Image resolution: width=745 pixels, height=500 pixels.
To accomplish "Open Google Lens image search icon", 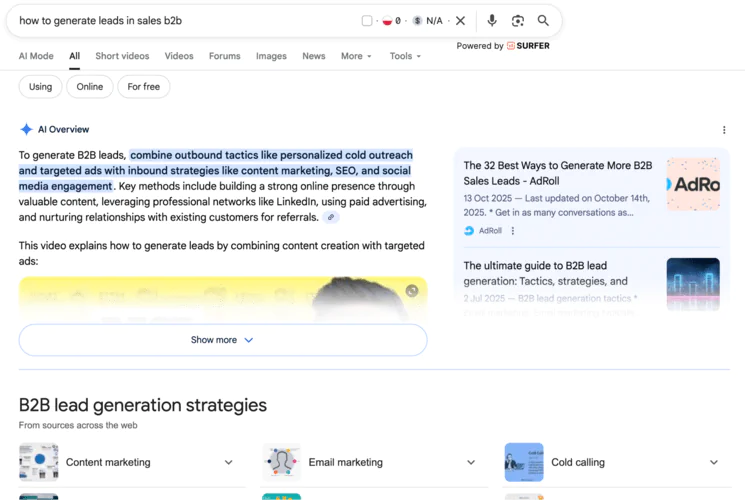I will [x=517, y=20].
